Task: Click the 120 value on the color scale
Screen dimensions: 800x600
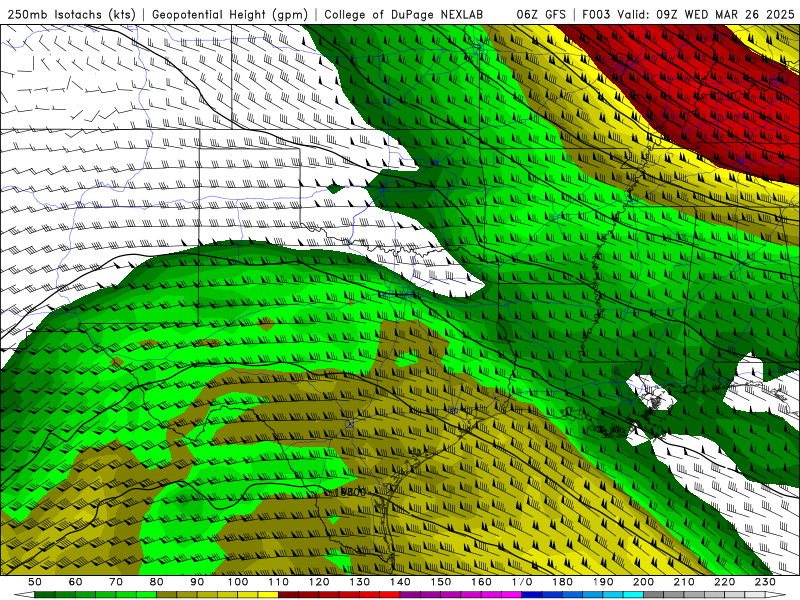Action: 319,582
